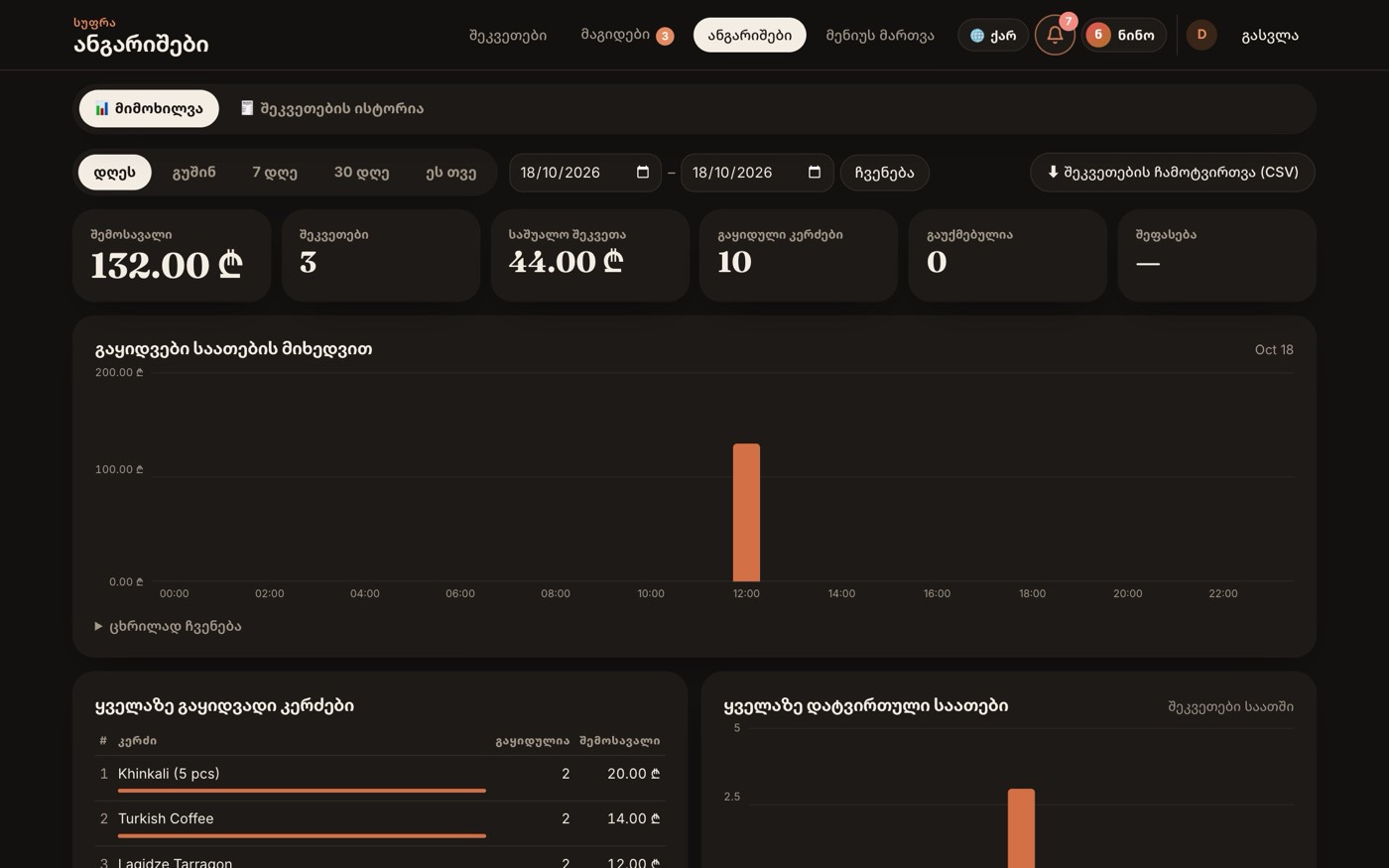Click საშუალო შეკვეთა value 44.00 ₾

coord(566,262)
